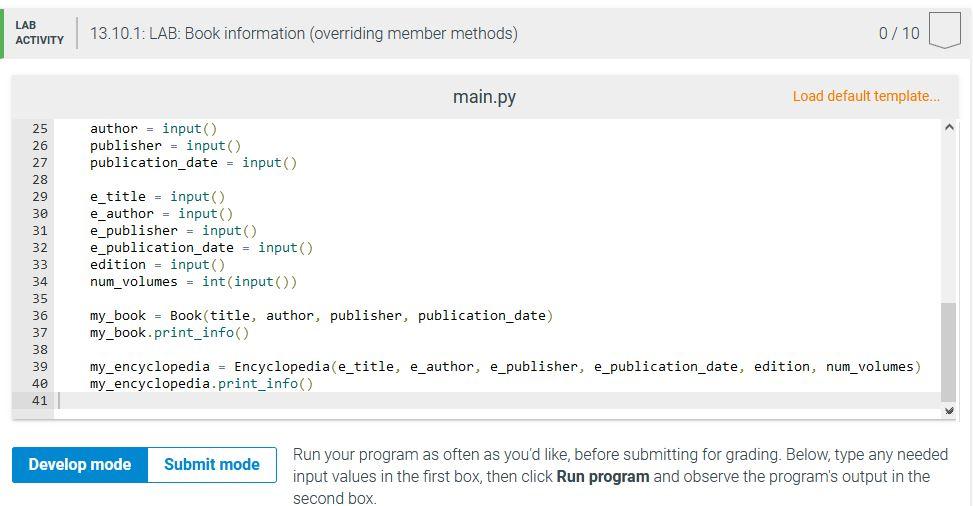Click the LAB ACTIVITY label
This screenshot has width=973, height=506.
(x=39, y=32)
